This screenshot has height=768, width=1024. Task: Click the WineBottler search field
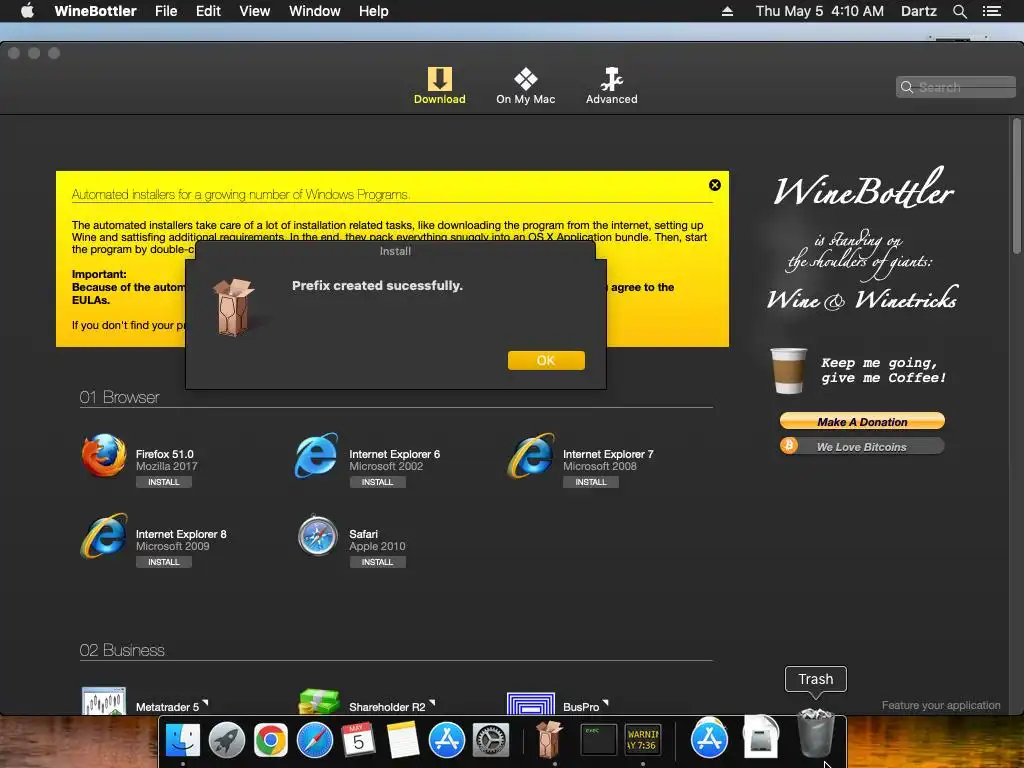tap(955, 87)
